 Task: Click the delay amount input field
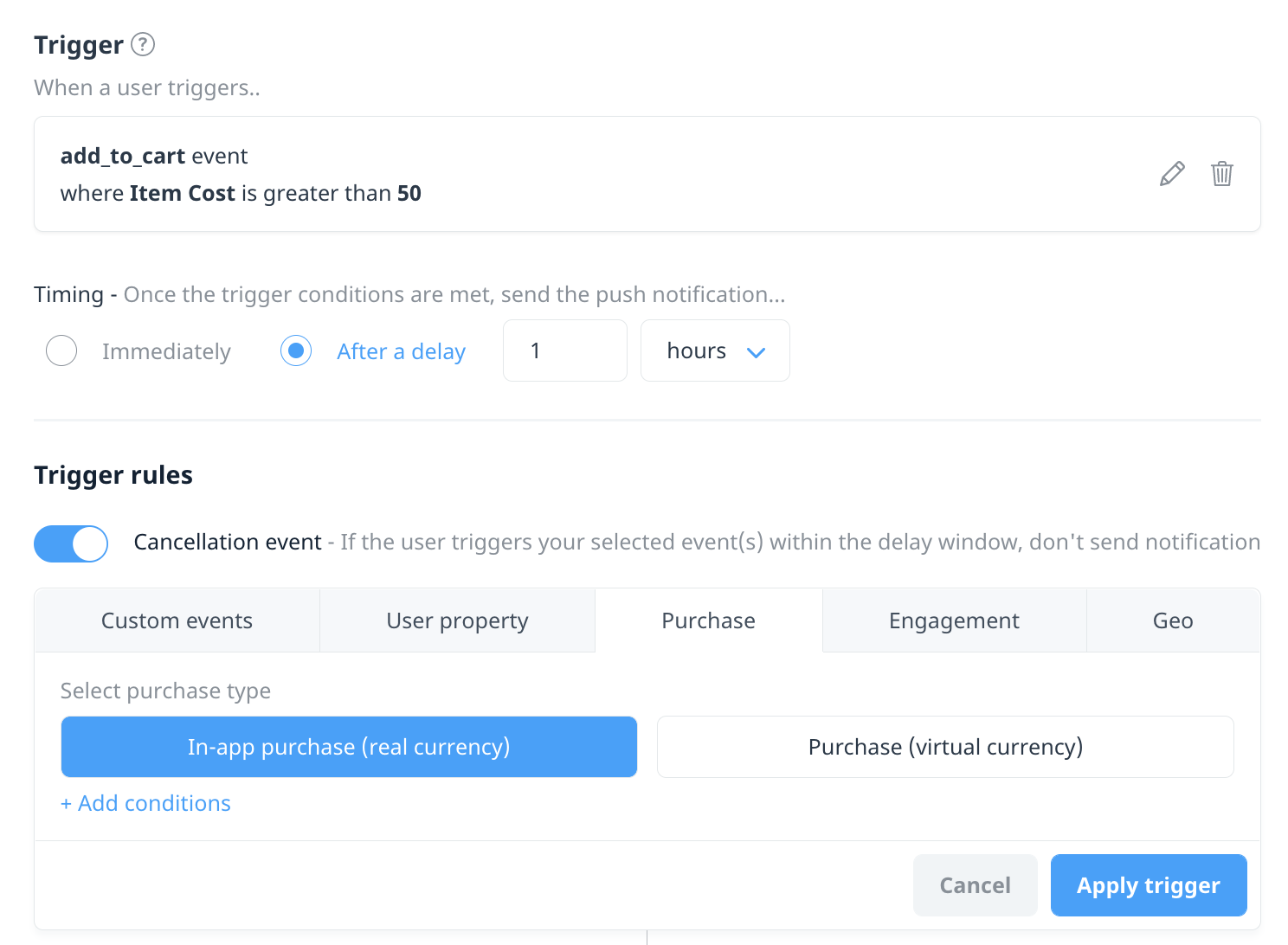565,350
